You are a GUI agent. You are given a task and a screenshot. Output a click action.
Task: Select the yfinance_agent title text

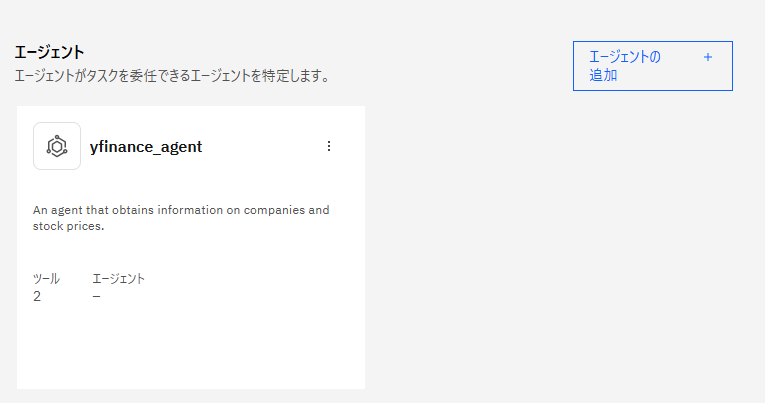146,147
